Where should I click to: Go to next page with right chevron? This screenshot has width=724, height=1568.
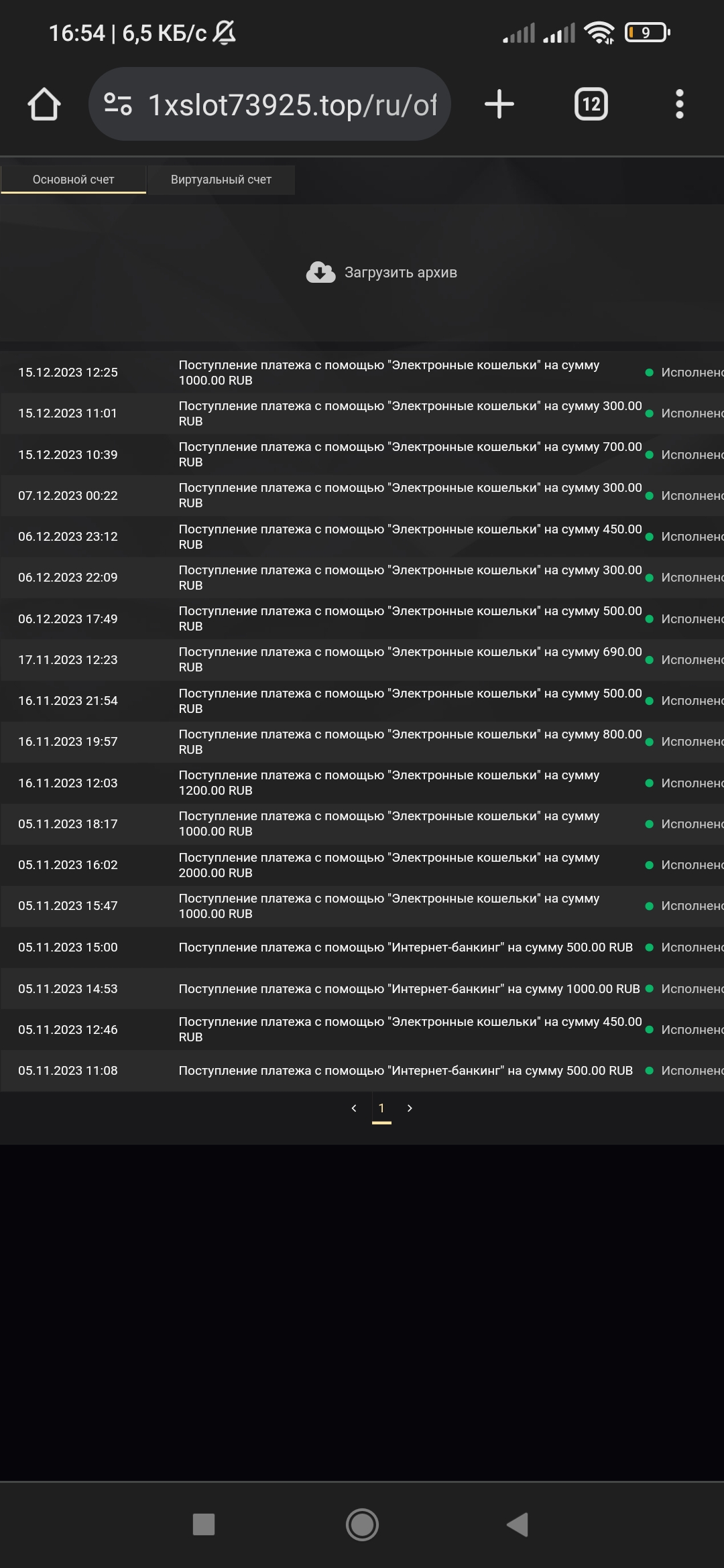tap(410, 1108)
